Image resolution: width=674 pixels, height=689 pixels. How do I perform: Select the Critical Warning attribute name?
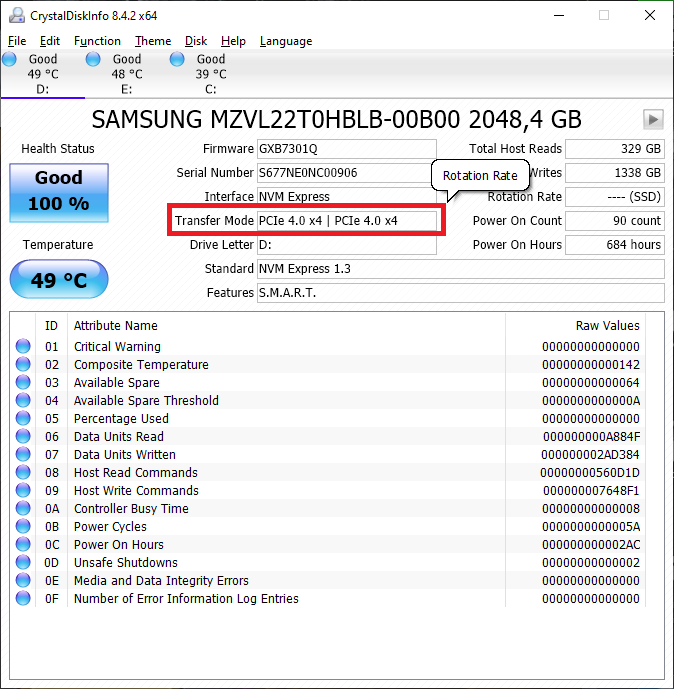click(117, 347)
